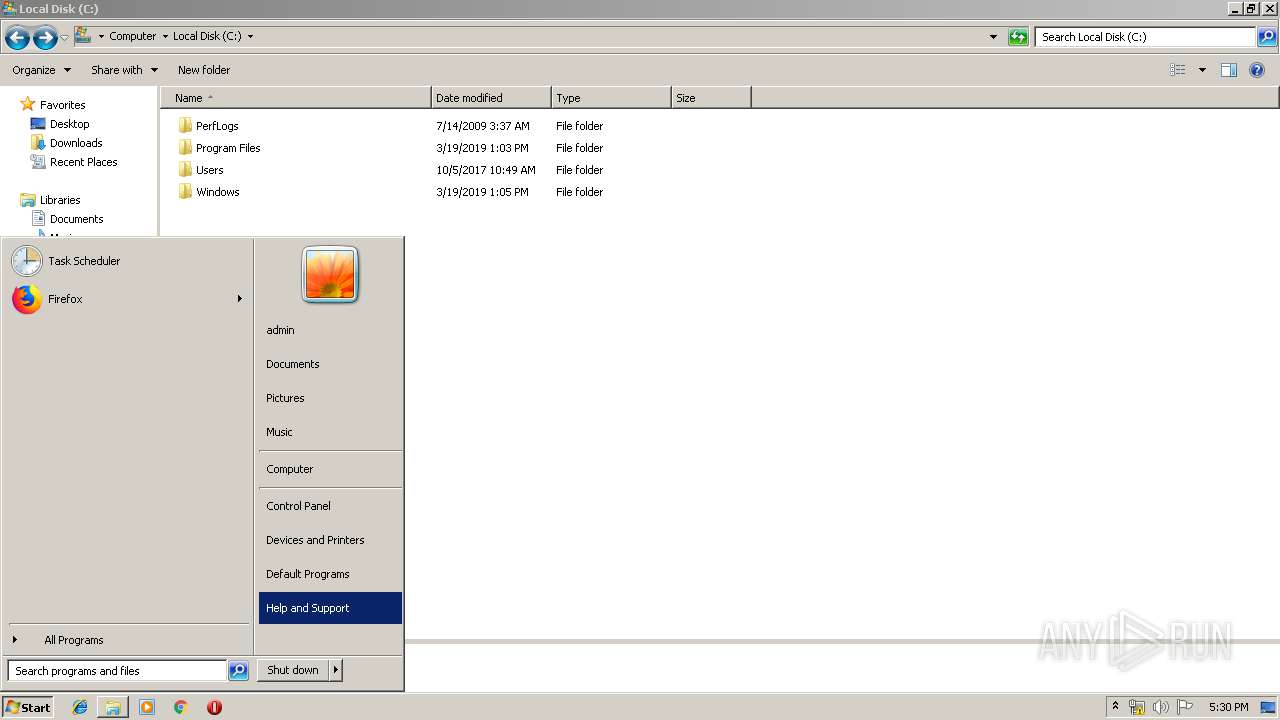The image size is (1280, 720).
Task: Open the Organize menu
Action: (x=41, y=70)
